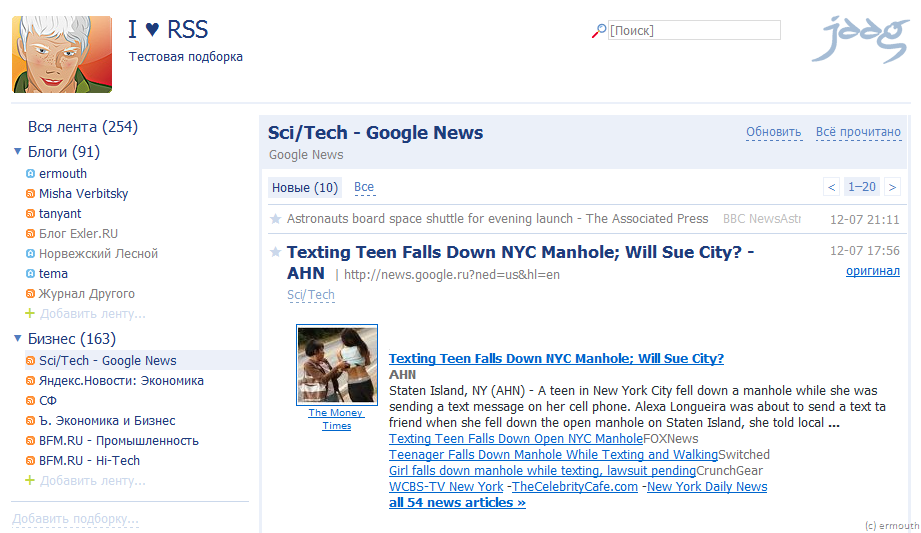The height and width of the screenshot is (533, 921).
Task: Star the Texting Teen Falls Down article
Action: click(x=275, y=252)
